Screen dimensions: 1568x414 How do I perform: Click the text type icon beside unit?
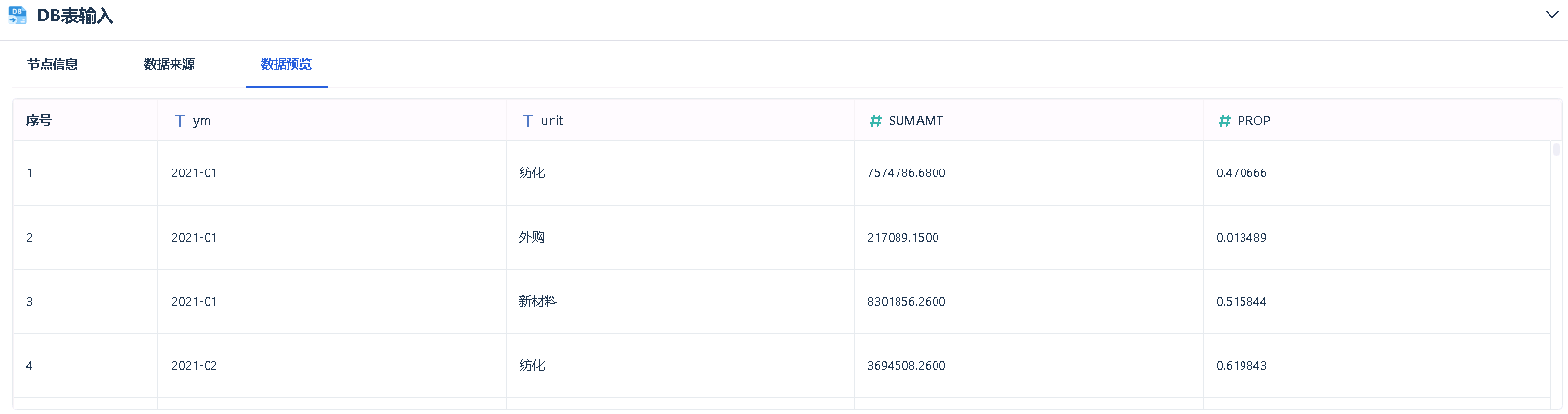(528, 121)
